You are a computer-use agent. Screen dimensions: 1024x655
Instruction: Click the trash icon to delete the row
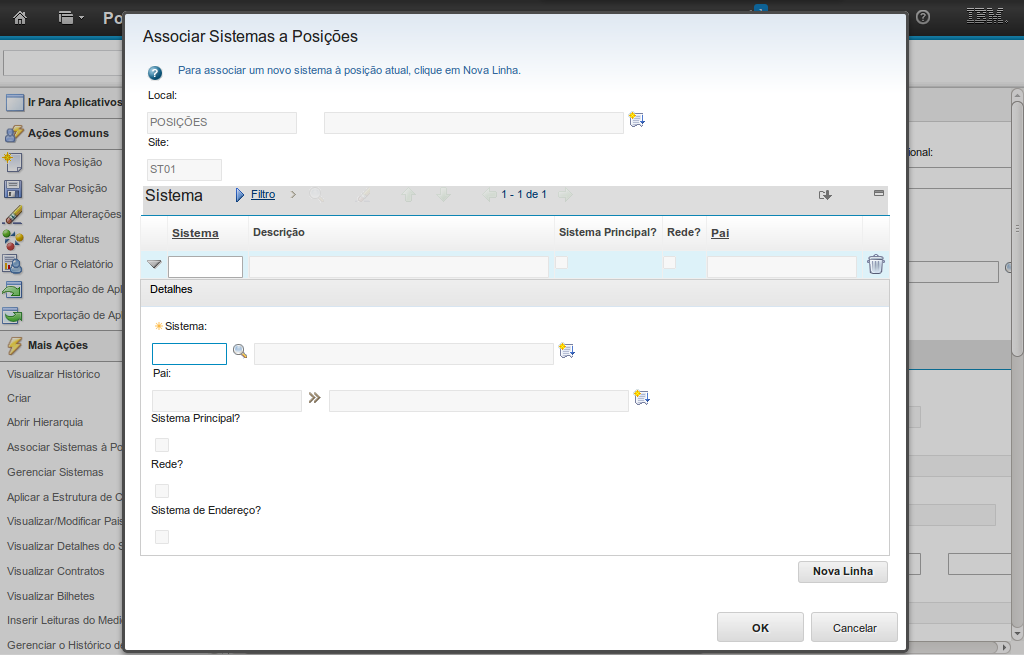coord(876,264)
